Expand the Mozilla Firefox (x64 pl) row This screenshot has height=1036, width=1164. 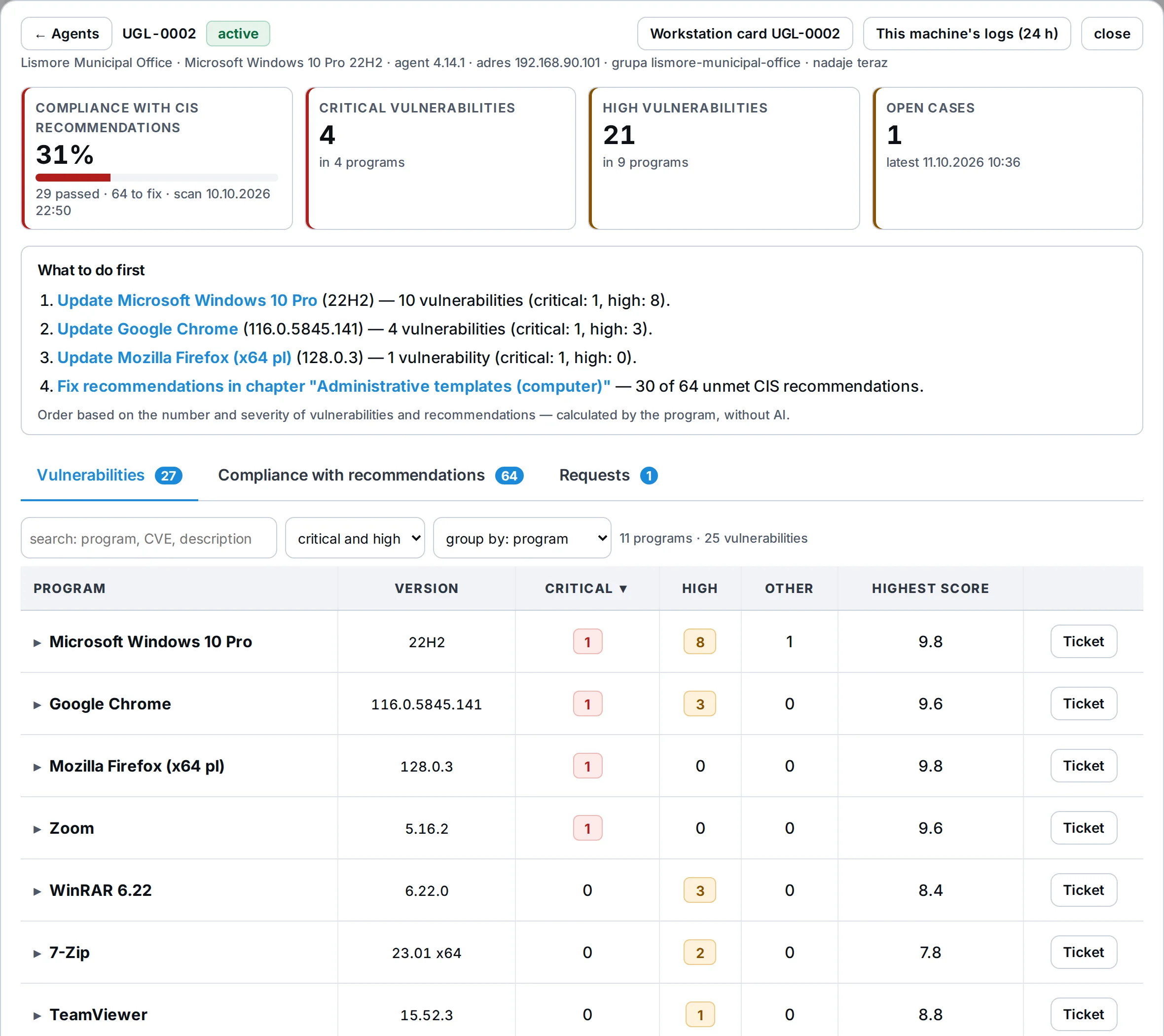[x=37, y=767]
